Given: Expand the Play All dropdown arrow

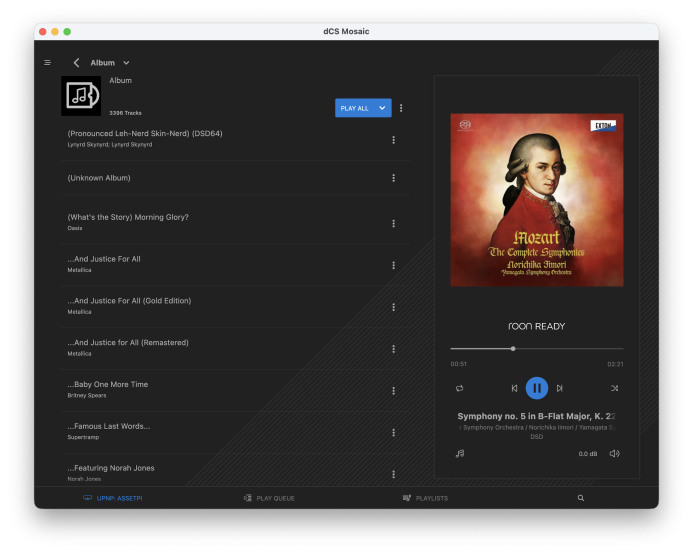Looking at the screenshot, I should coord(382,108).
